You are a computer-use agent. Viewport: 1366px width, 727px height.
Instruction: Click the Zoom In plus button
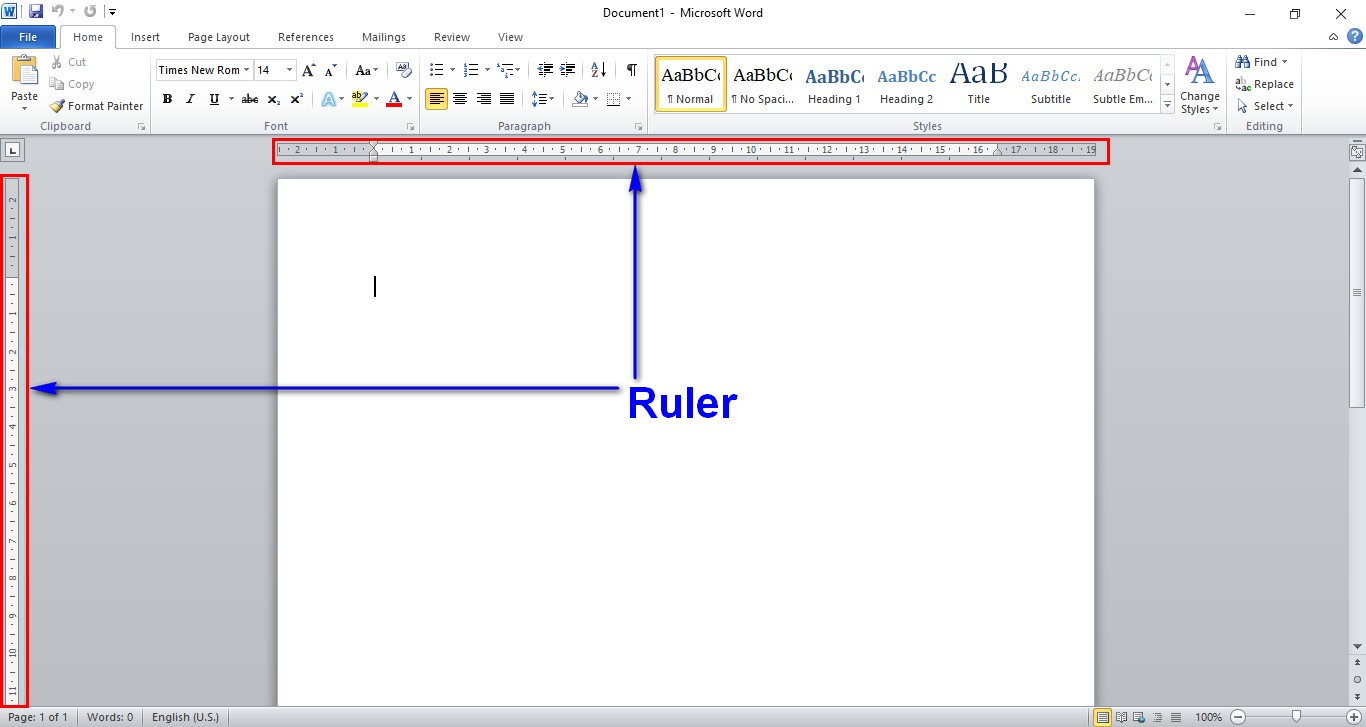pyautogui.click(x=1354, y=717)
